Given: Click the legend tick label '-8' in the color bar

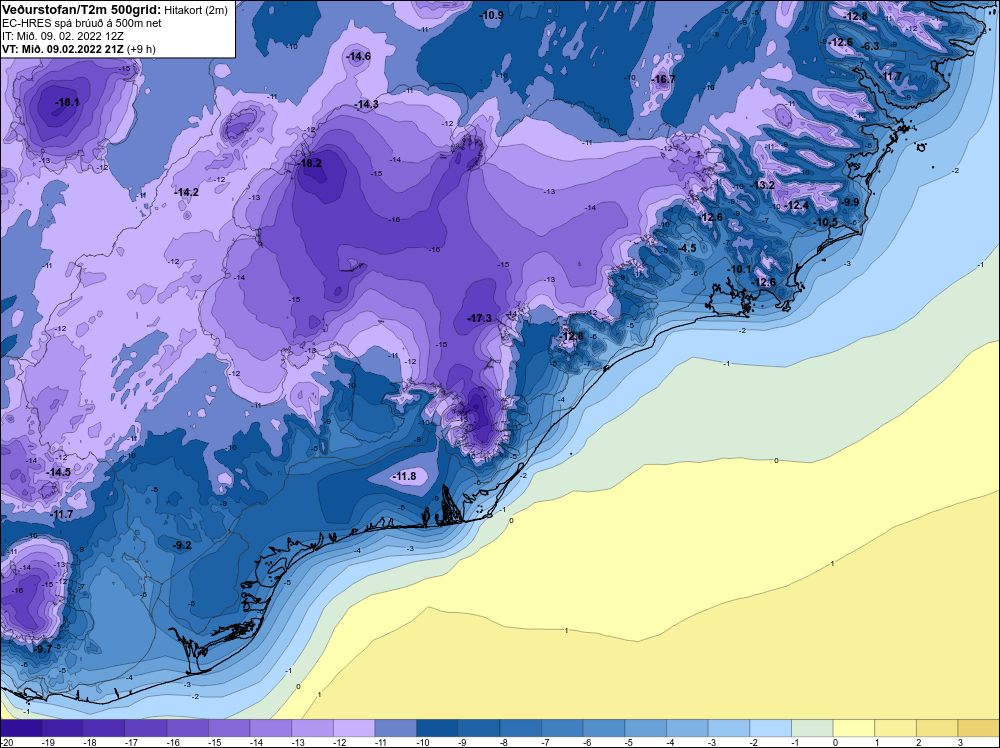Looking at the screenshot, I should point(503,742).
